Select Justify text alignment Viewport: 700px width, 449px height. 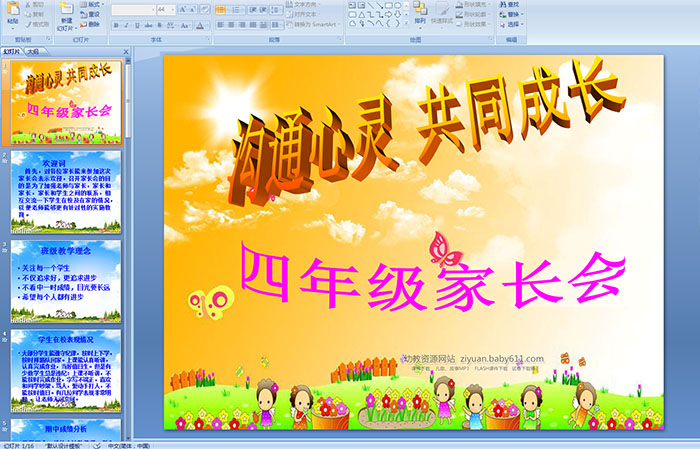253,25
